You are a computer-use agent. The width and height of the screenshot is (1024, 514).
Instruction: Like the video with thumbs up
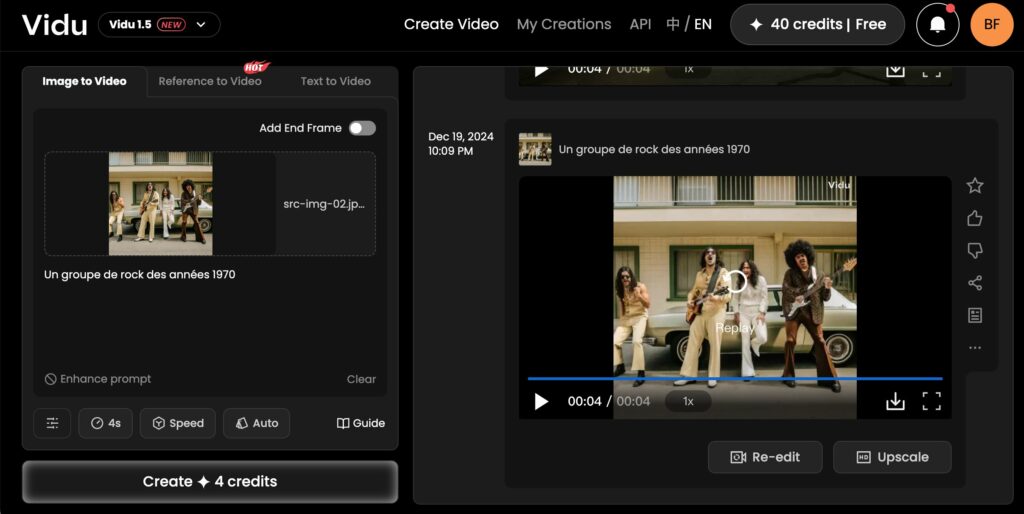pos(975,218)
